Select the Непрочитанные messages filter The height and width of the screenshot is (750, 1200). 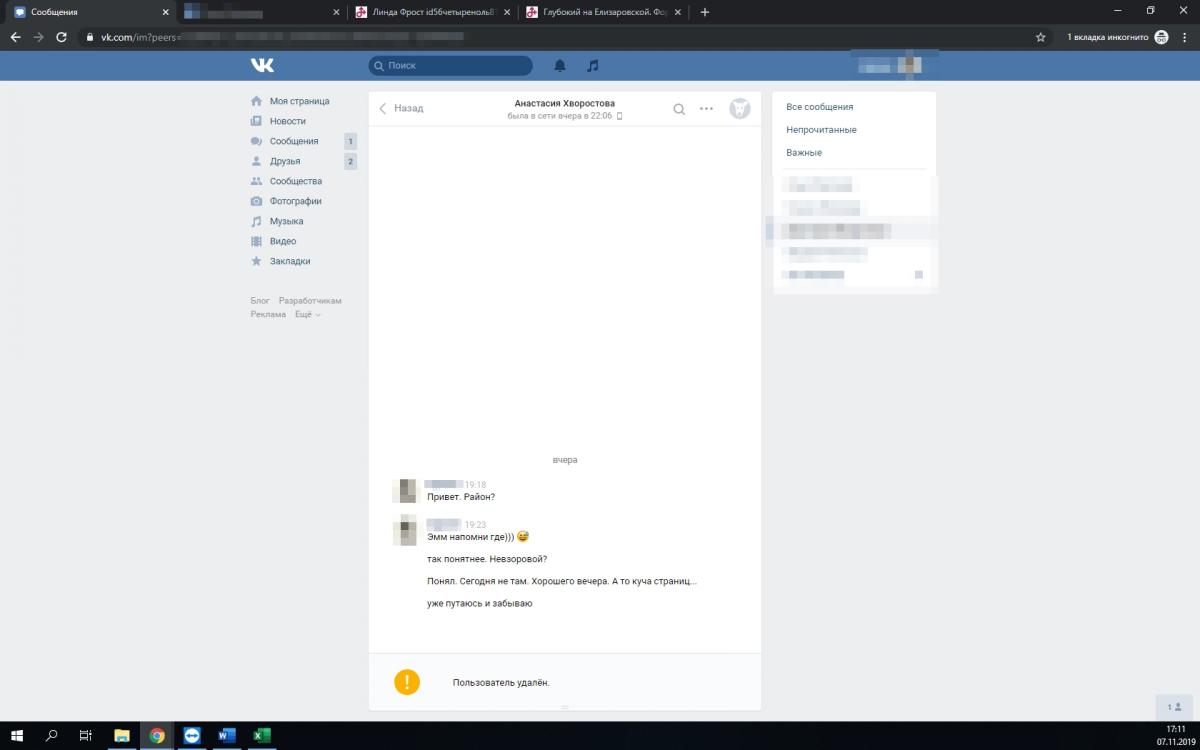pyautogui.click(x=821, y=130)
